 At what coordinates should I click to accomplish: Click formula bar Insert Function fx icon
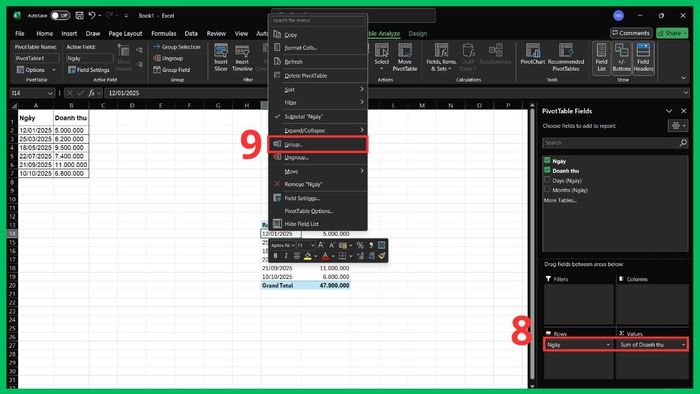coord(92,93)
